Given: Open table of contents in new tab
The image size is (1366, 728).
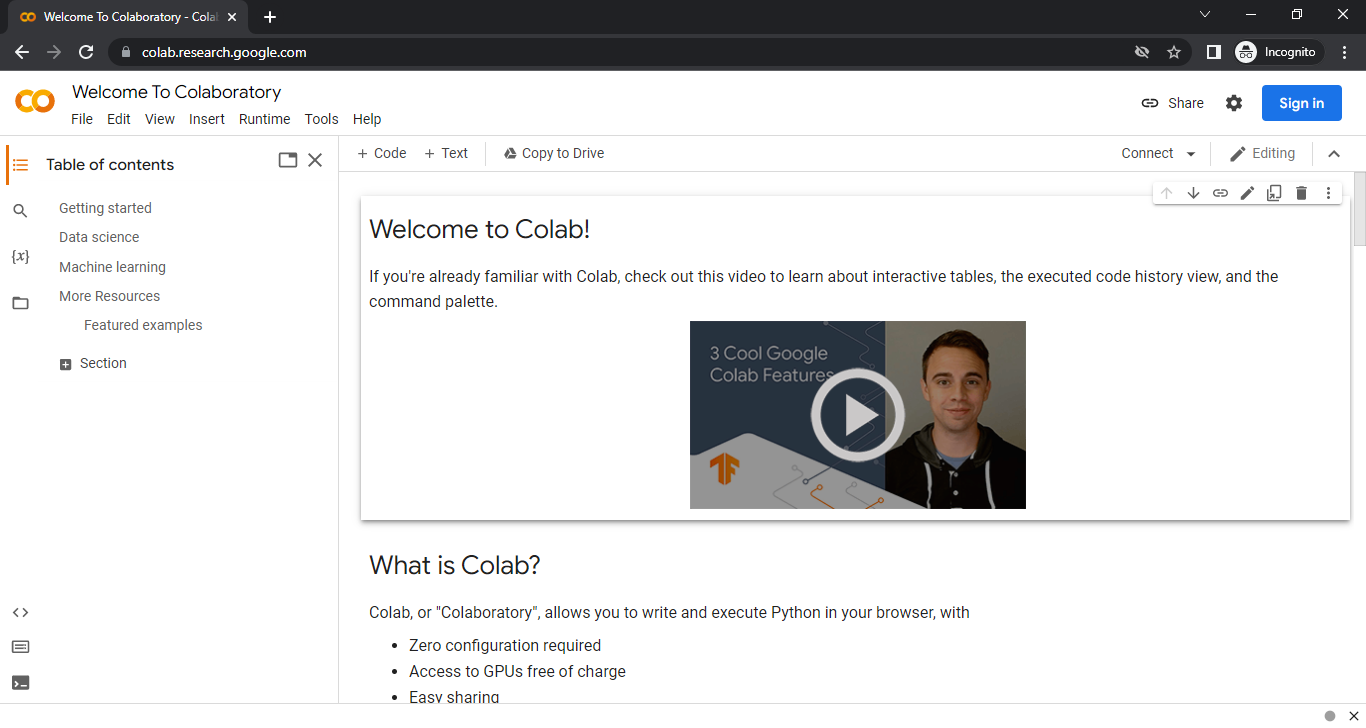Looking at the screenshot, I should click(x=288, y=160).
